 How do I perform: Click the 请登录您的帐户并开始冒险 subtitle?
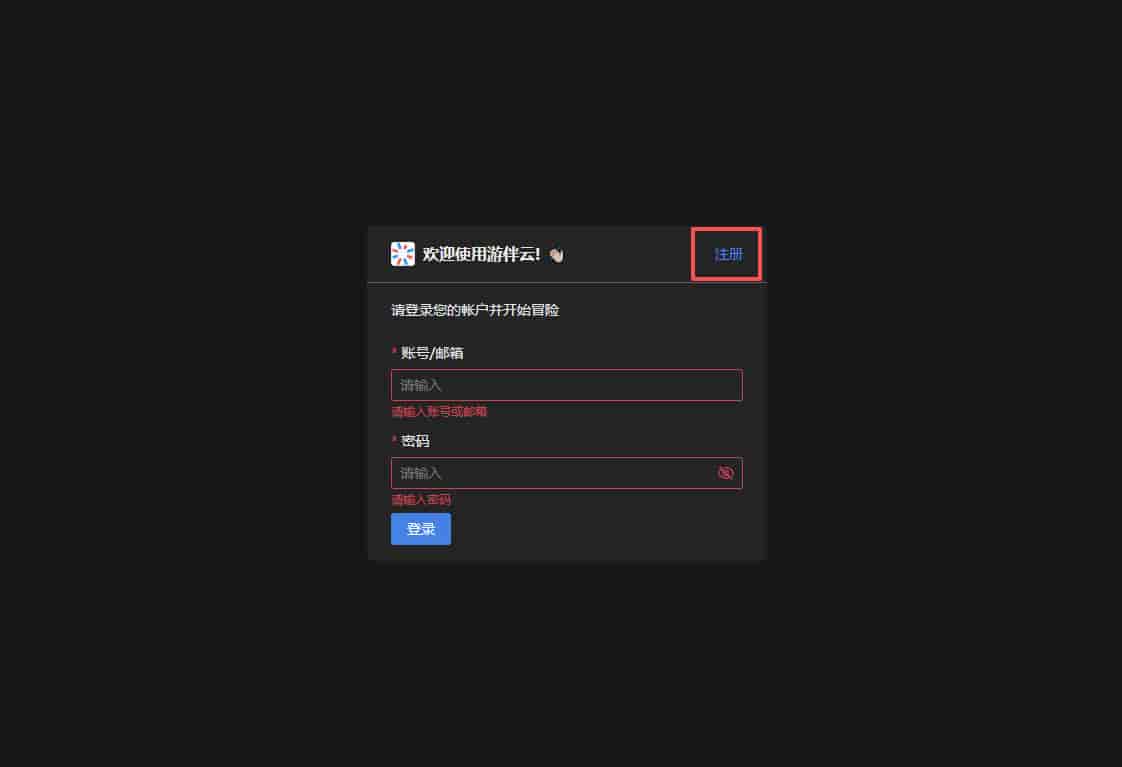[x=475, y=310]
